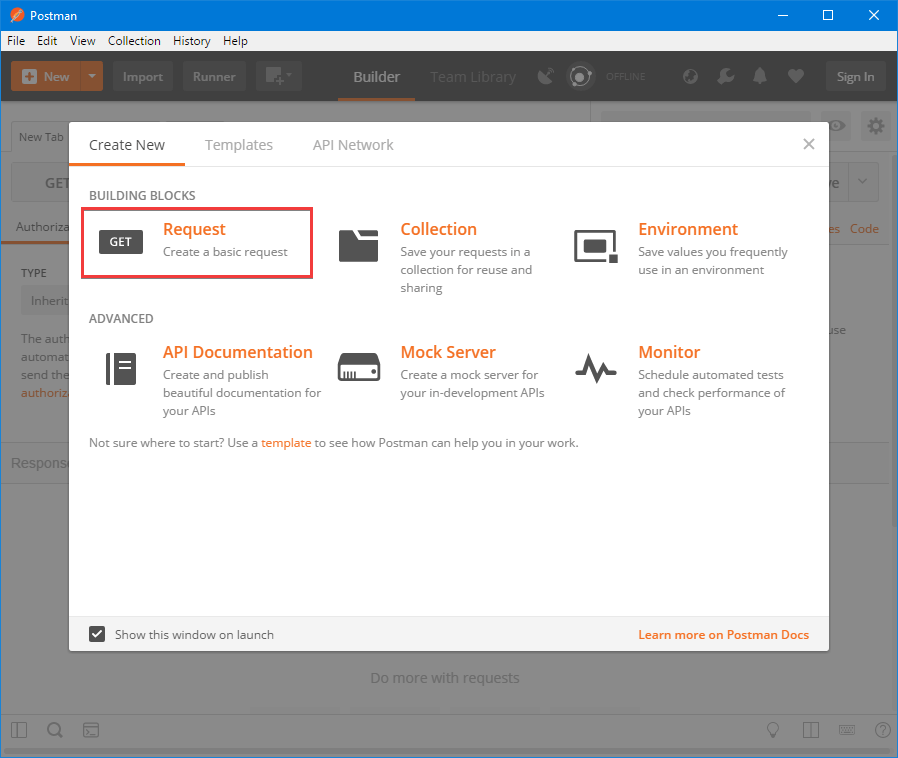
Task: Expand the New button dropdown arrow
Action: tap(92, 76)
